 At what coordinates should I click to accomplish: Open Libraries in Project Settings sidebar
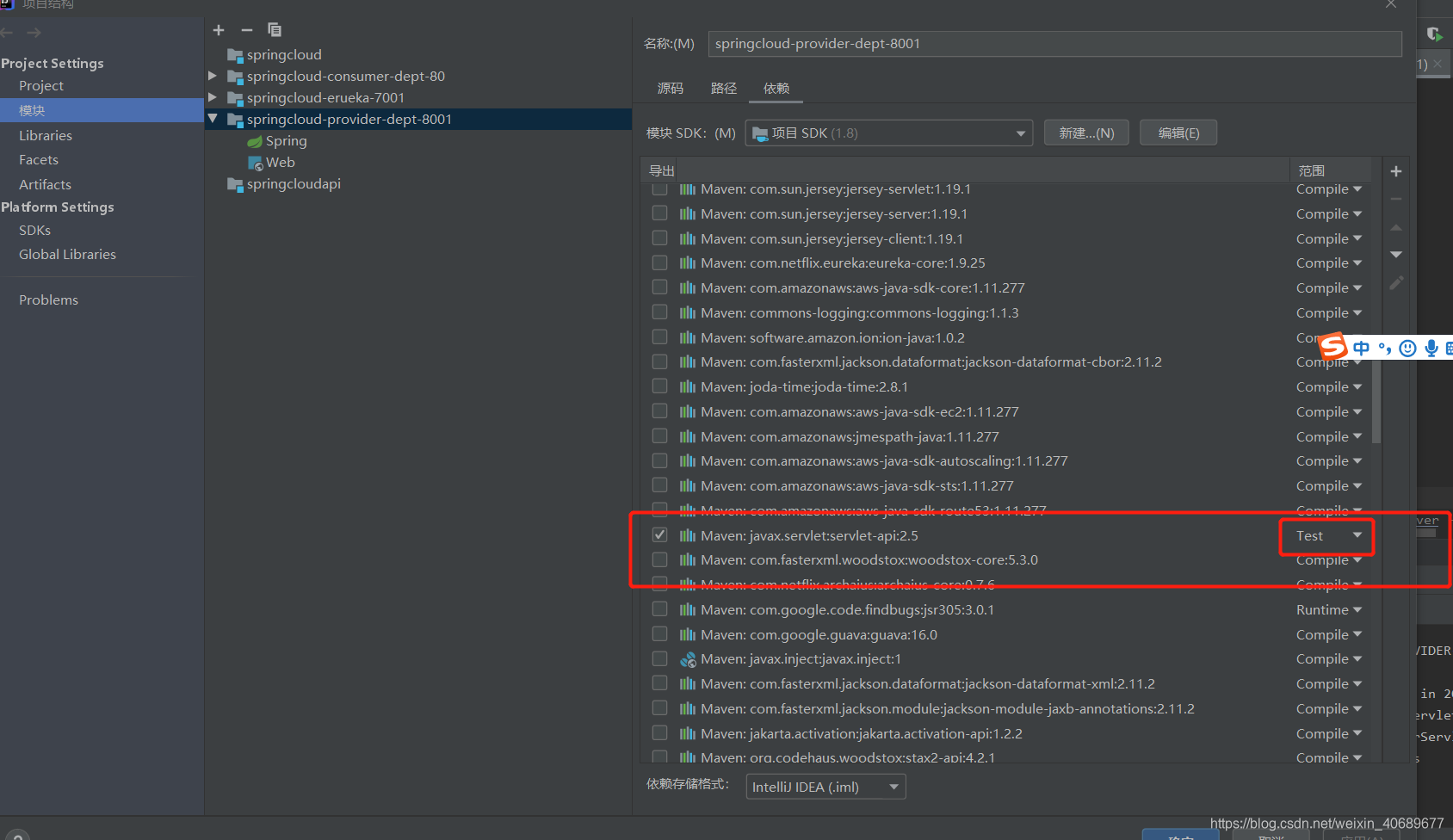click(x=46, y=135)
